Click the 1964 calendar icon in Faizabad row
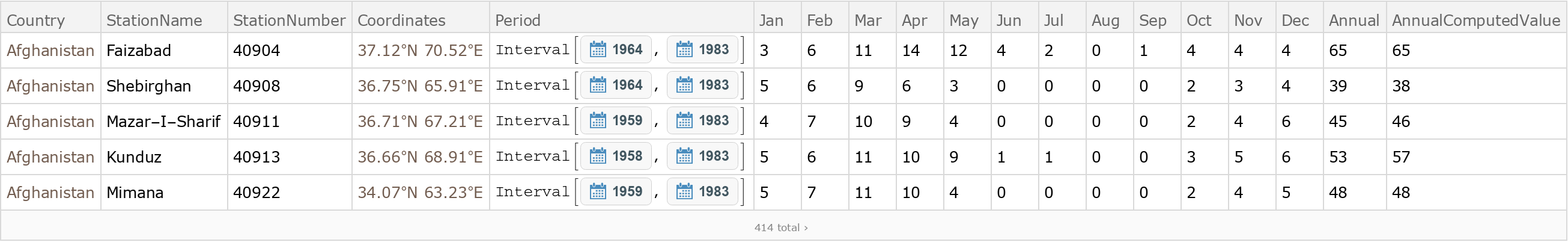The image size is (1568, 242). pos(598,50)
